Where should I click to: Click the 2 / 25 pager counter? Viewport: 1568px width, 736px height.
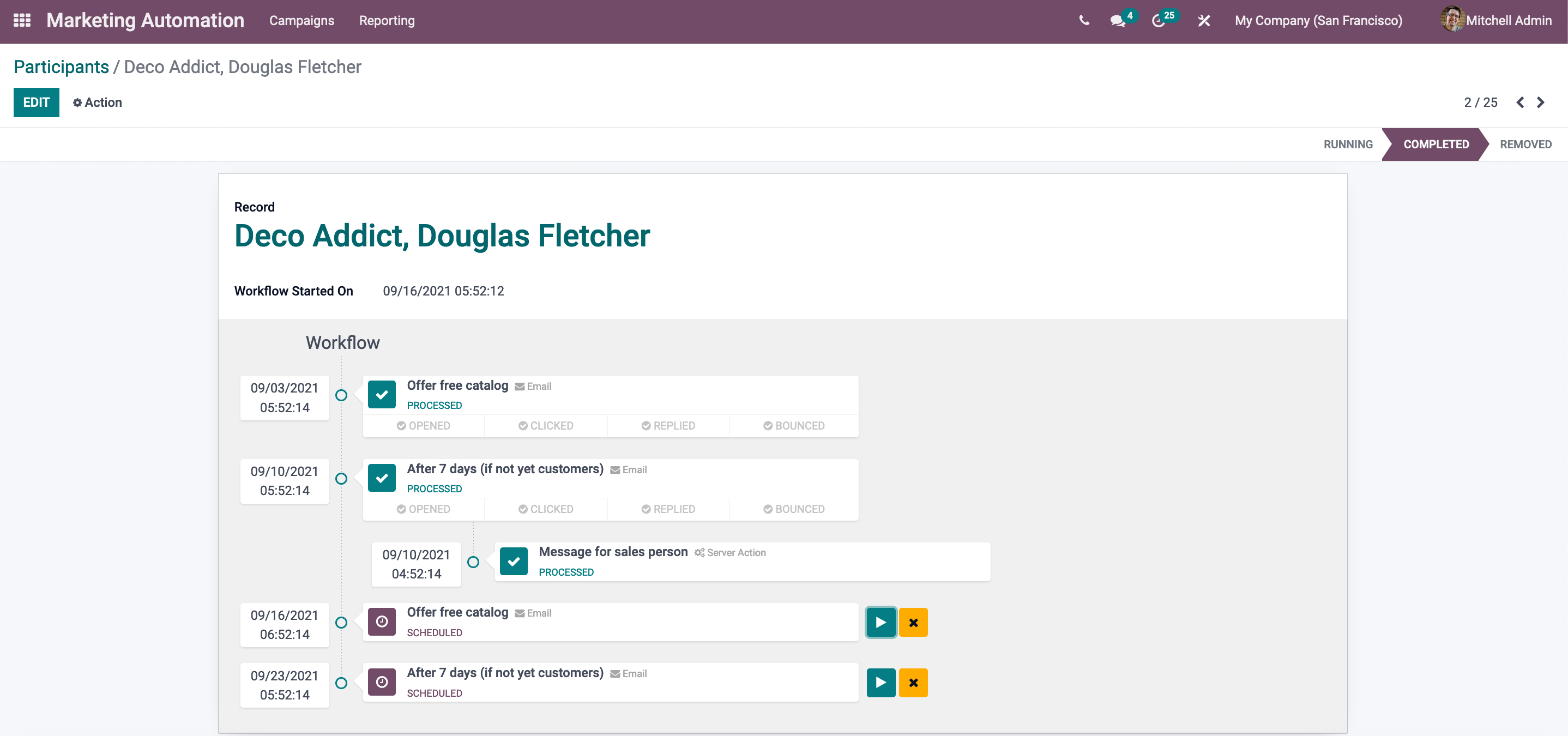[1480, 102]
